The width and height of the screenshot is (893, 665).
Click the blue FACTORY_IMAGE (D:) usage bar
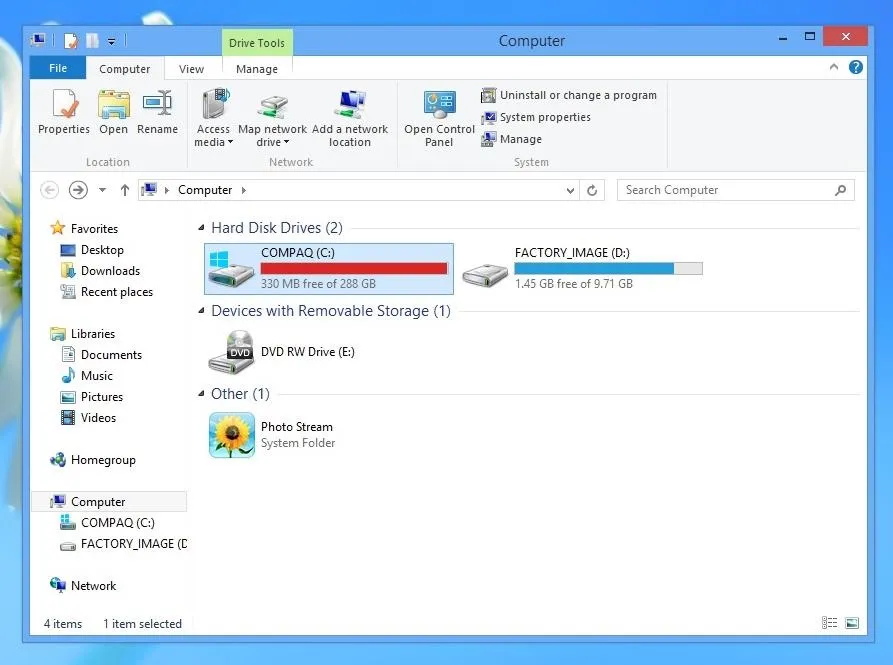pyautogui.click(x=608, y=268)
